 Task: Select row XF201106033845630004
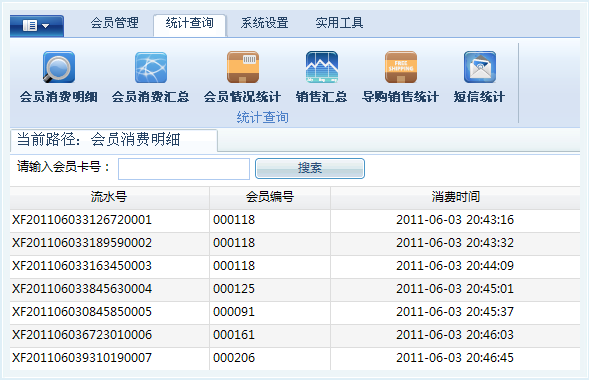[295, 289]
